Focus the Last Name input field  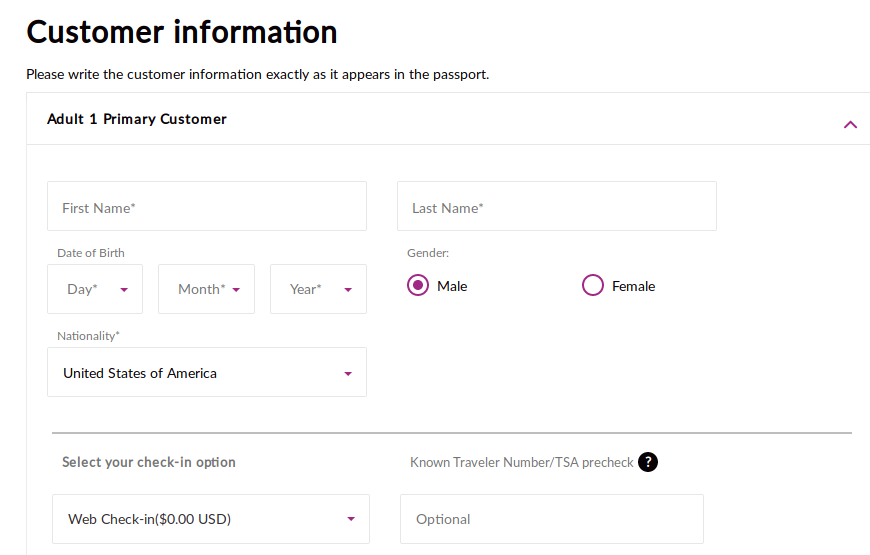(x=556, y=207)
